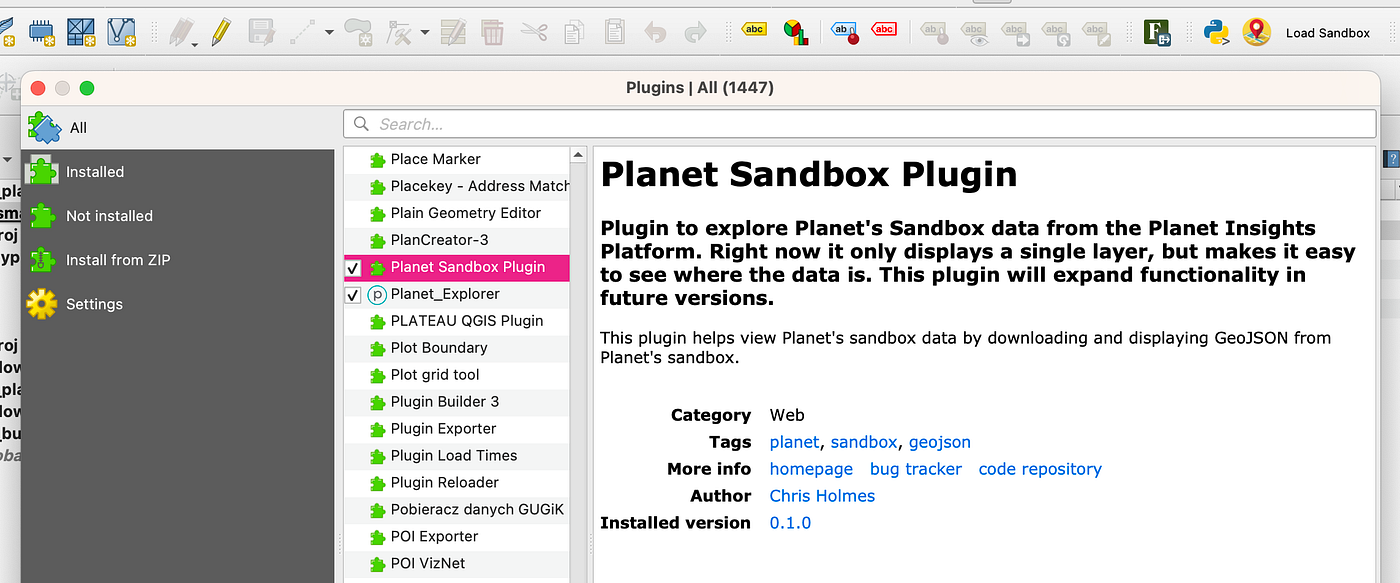Click the New Temporary Scratch Layer icon
Screen dimensions: 1400x583
pos(42,32)
